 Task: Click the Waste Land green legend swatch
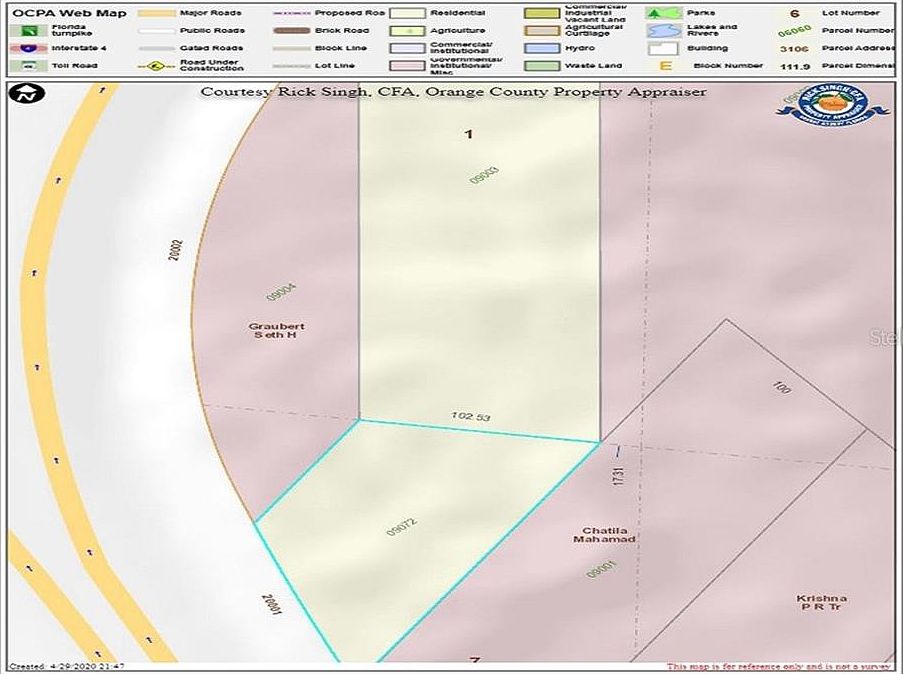click(542, 66)
